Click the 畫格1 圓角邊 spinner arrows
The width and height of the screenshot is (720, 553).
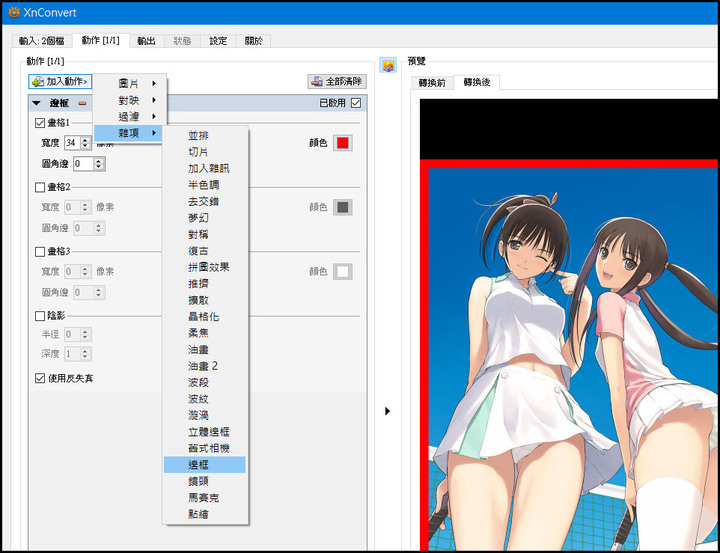[100, 164]
